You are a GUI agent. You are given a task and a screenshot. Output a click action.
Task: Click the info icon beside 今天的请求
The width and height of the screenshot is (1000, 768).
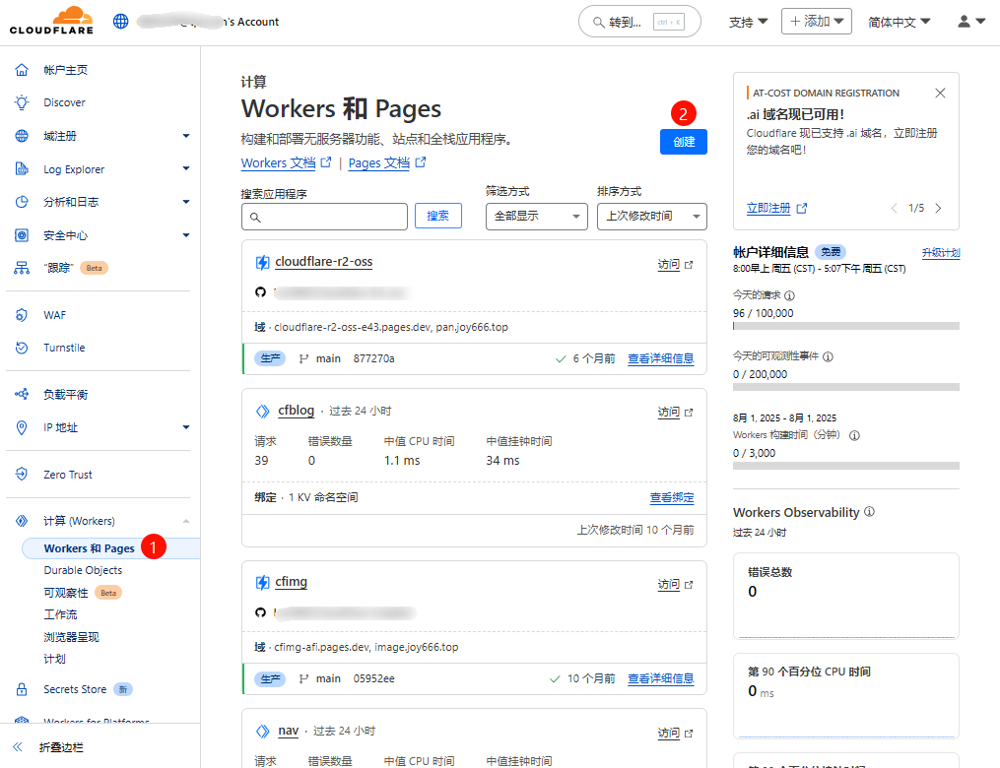tap(790, 296)
